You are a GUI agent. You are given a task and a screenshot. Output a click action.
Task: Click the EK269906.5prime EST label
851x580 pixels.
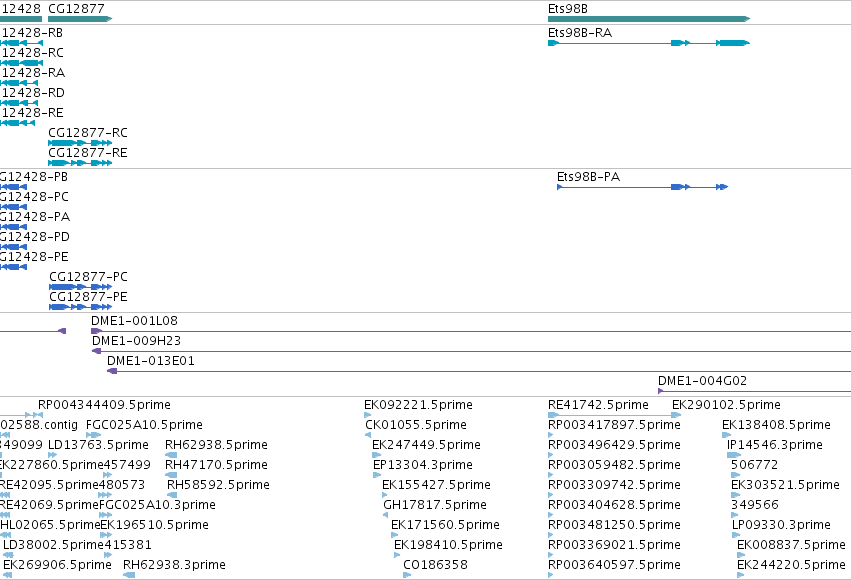tap(57, 565)
